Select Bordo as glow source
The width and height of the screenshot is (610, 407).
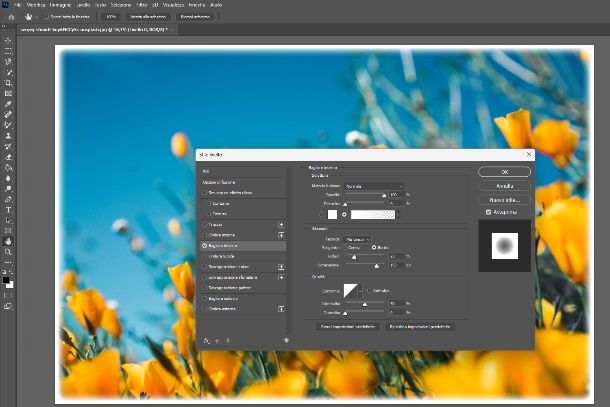click(374, 247)
